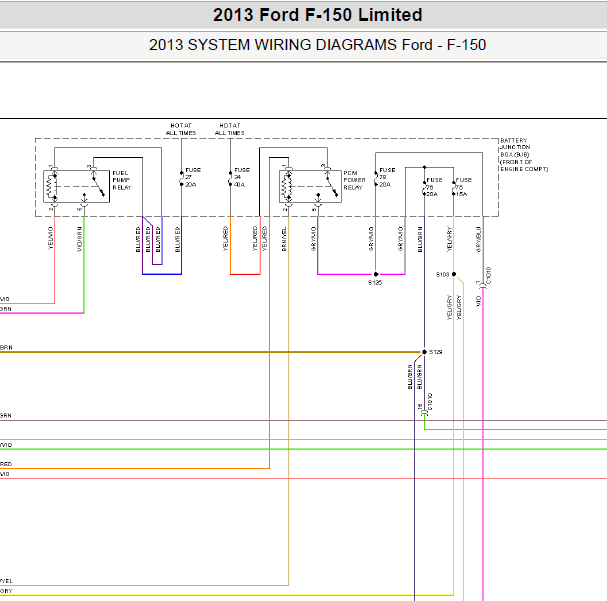Select the "S125" splice label
607x601 pixels.
click(x=375, y=283)
